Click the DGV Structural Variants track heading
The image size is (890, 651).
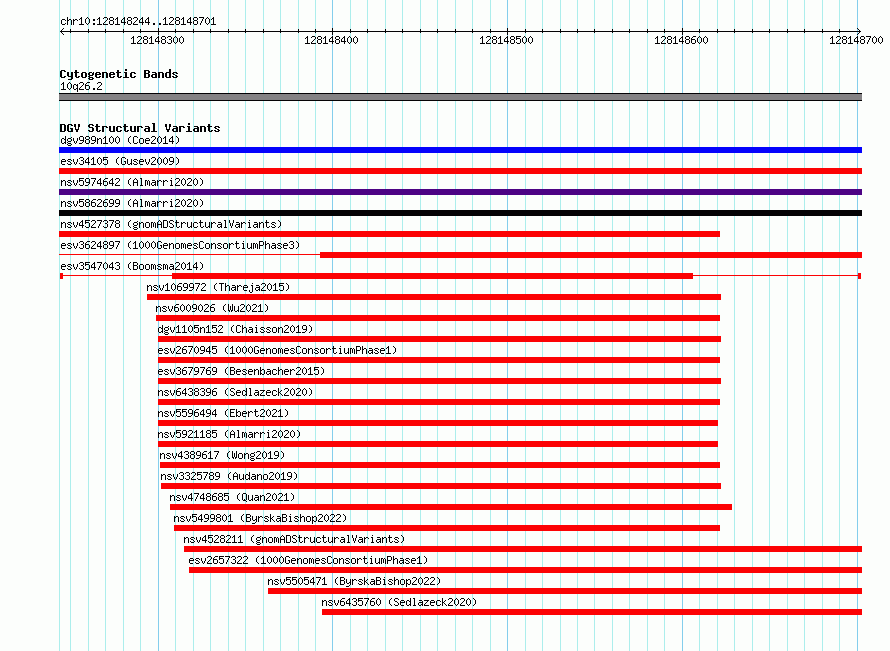click(x=140, y=128)
